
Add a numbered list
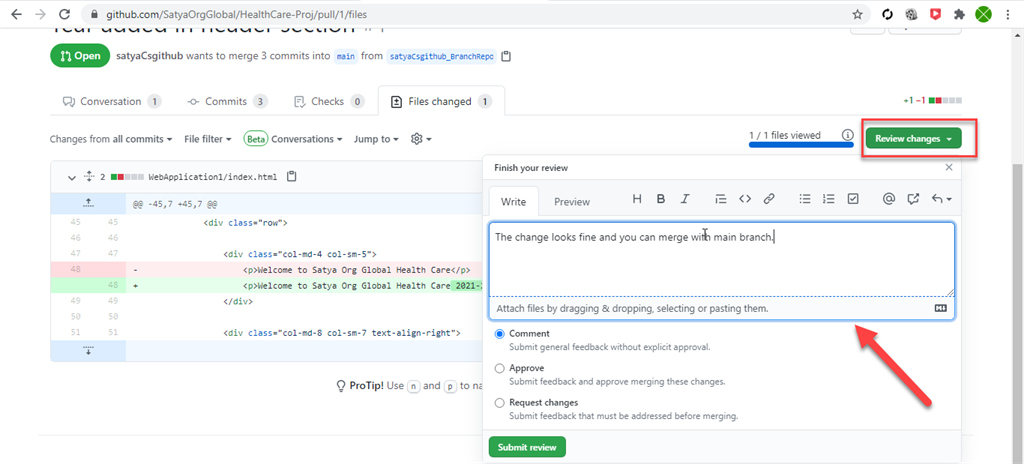click(x=829, y=199)
